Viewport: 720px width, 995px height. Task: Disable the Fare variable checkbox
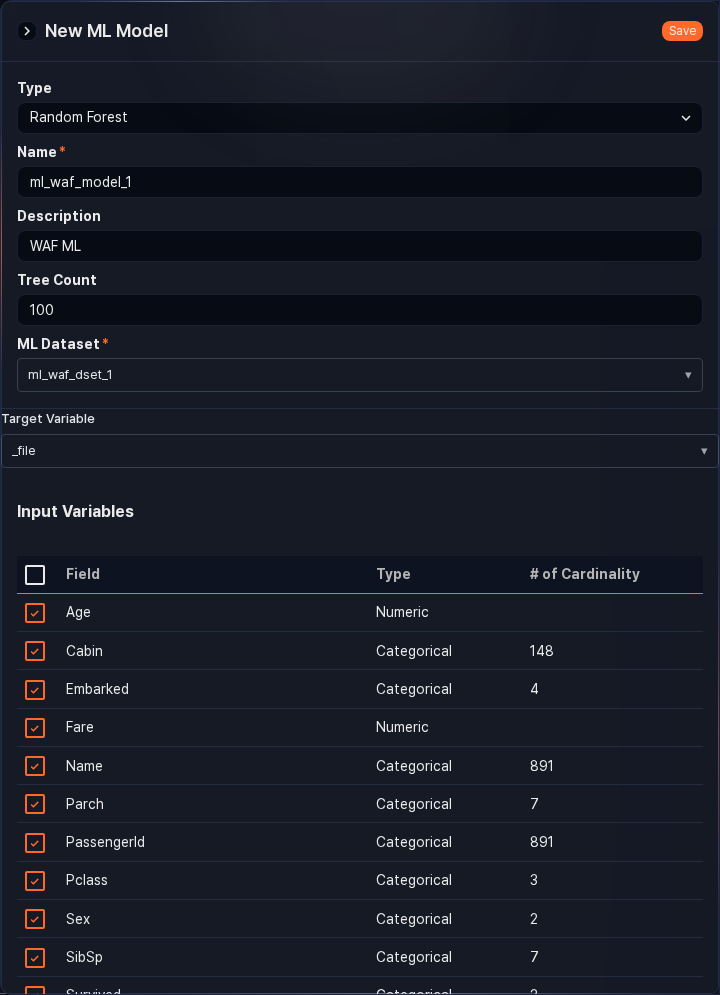click(35, 728)
